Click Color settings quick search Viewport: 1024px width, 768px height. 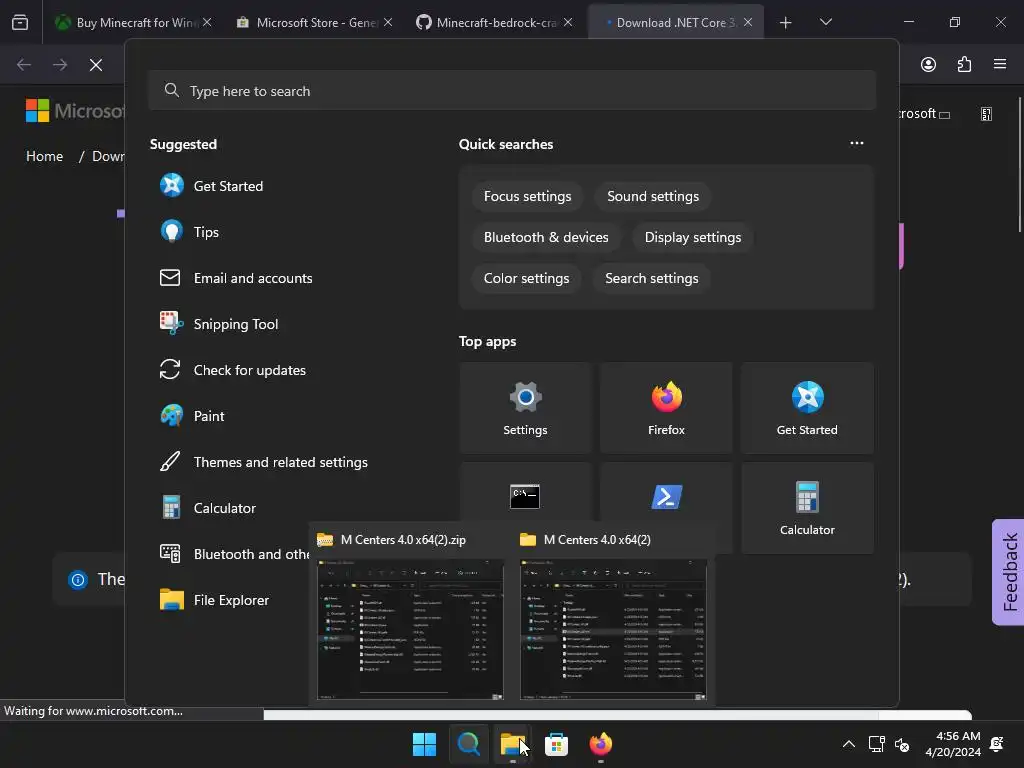526,278
